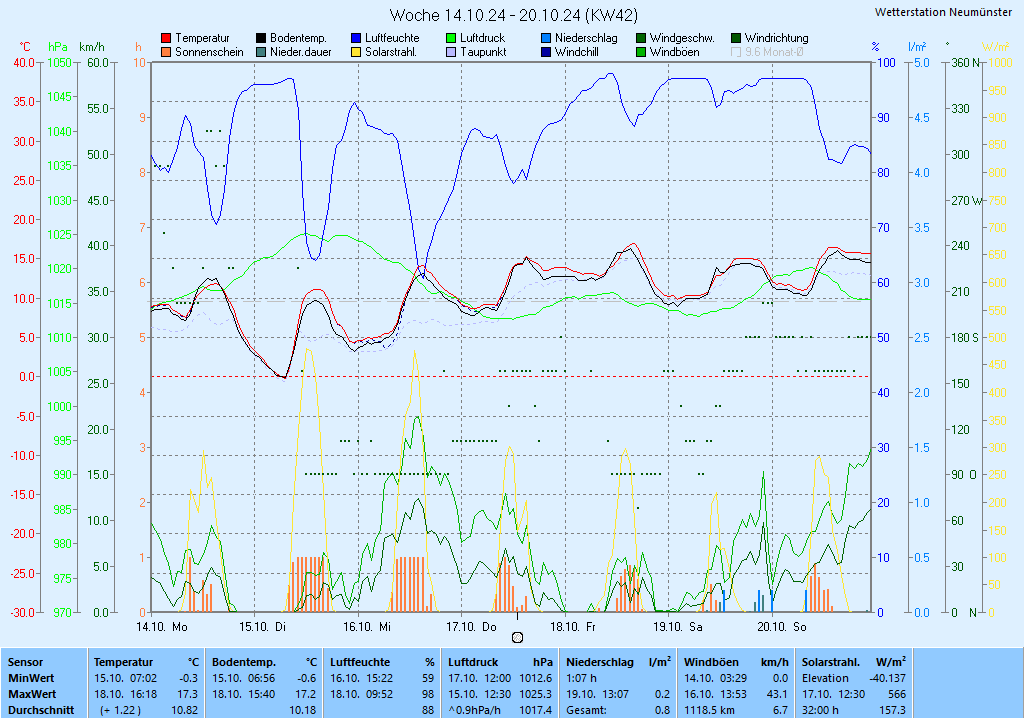This screenshot has width=1024, height=718.
Task: Select the Sonnenschein legend label
Action: [x=209, y=52]
